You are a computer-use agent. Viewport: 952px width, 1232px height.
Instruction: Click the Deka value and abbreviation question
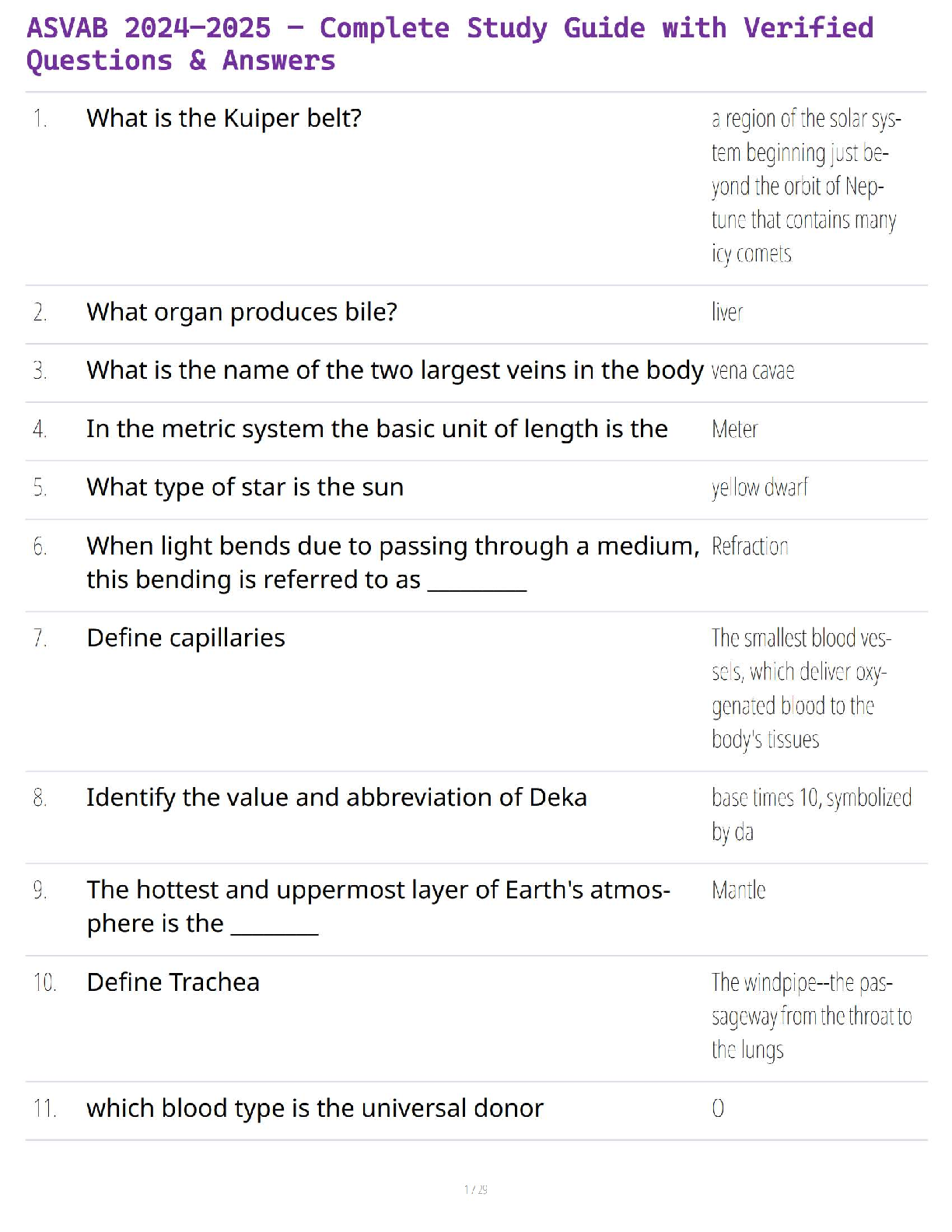[x=336, y=797]
